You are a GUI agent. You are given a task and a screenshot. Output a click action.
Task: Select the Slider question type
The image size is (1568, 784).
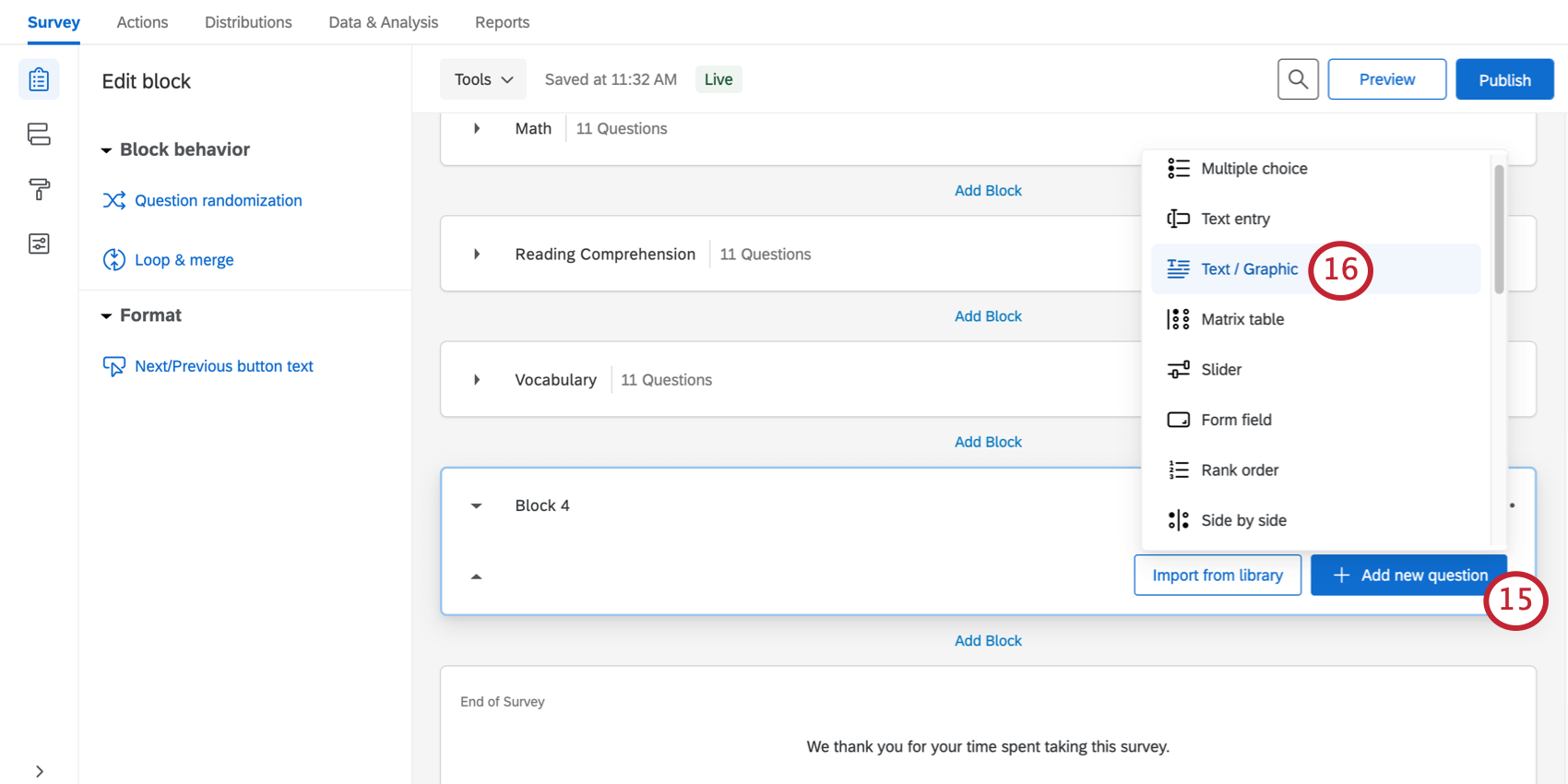point(1220,370)
